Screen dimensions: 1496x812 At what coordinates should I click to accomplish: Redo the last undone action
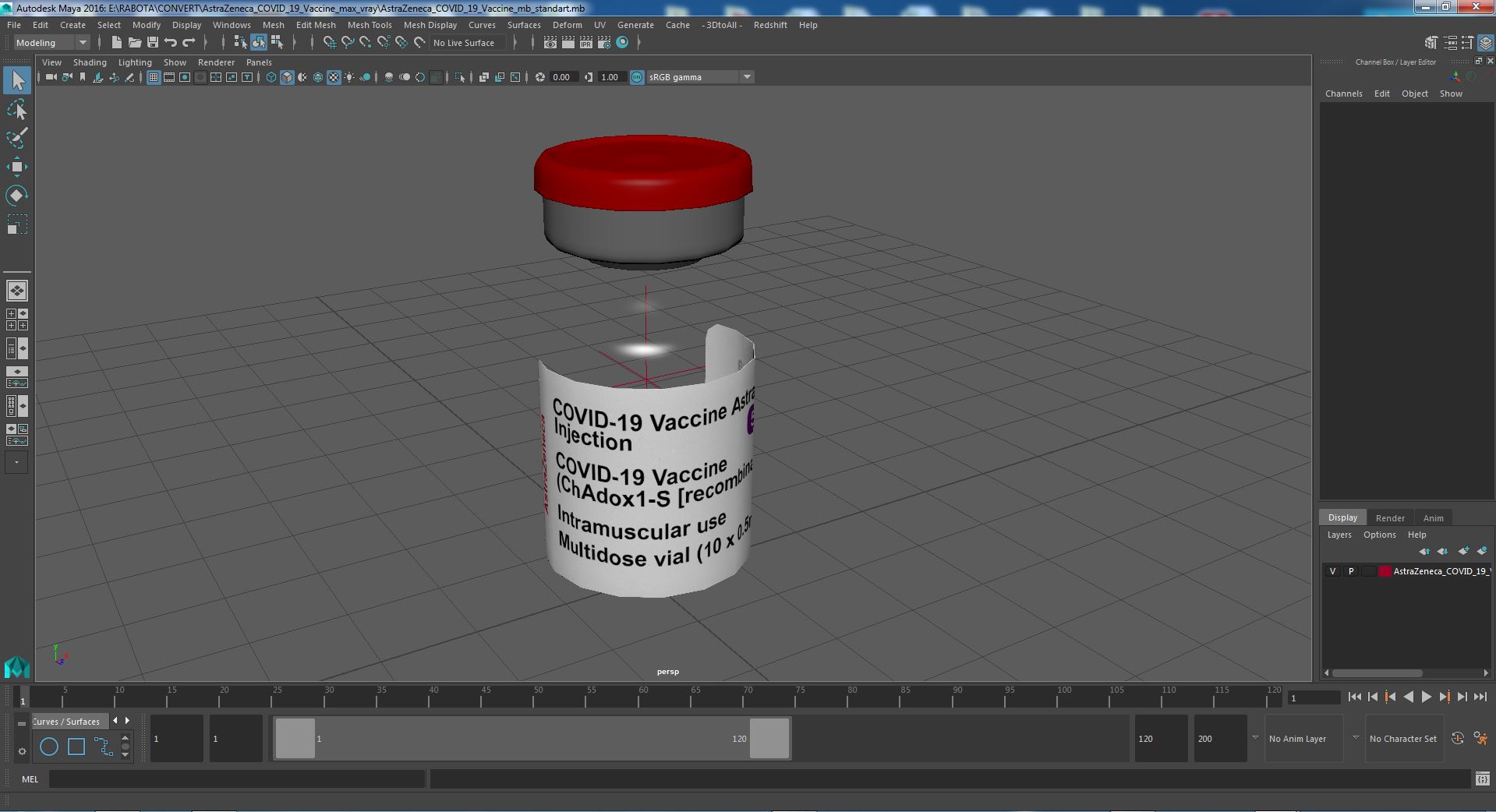[x=189, y=43]
